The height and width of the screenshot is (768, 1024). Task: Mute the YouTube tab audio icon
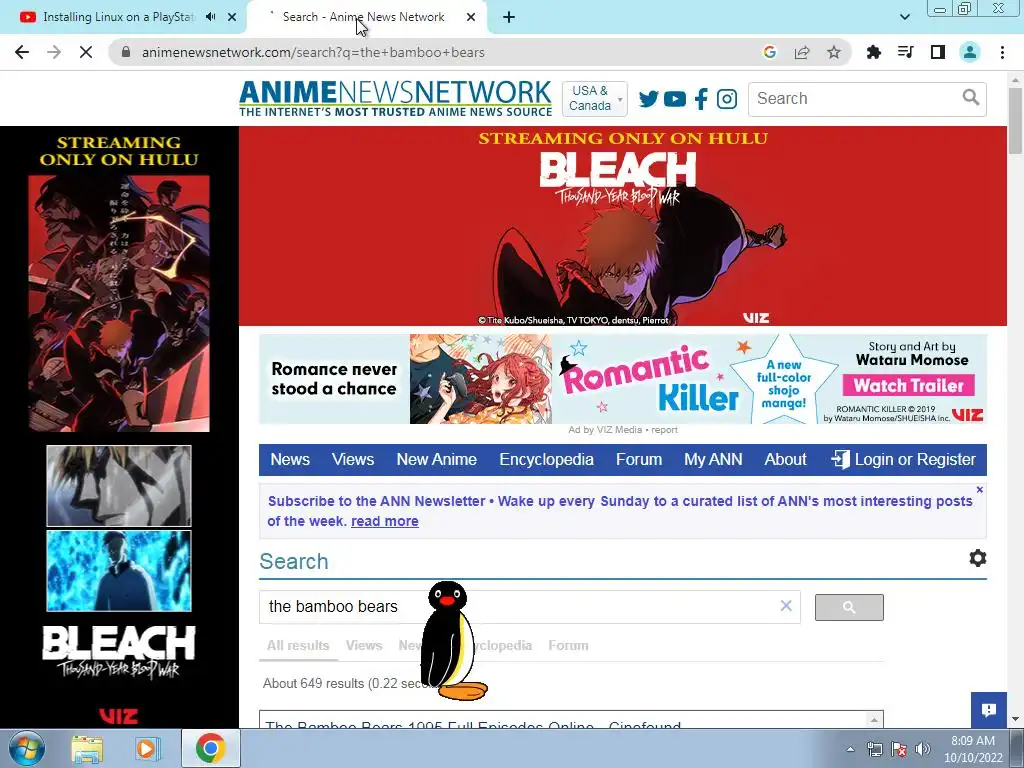[x=210, y=17]
